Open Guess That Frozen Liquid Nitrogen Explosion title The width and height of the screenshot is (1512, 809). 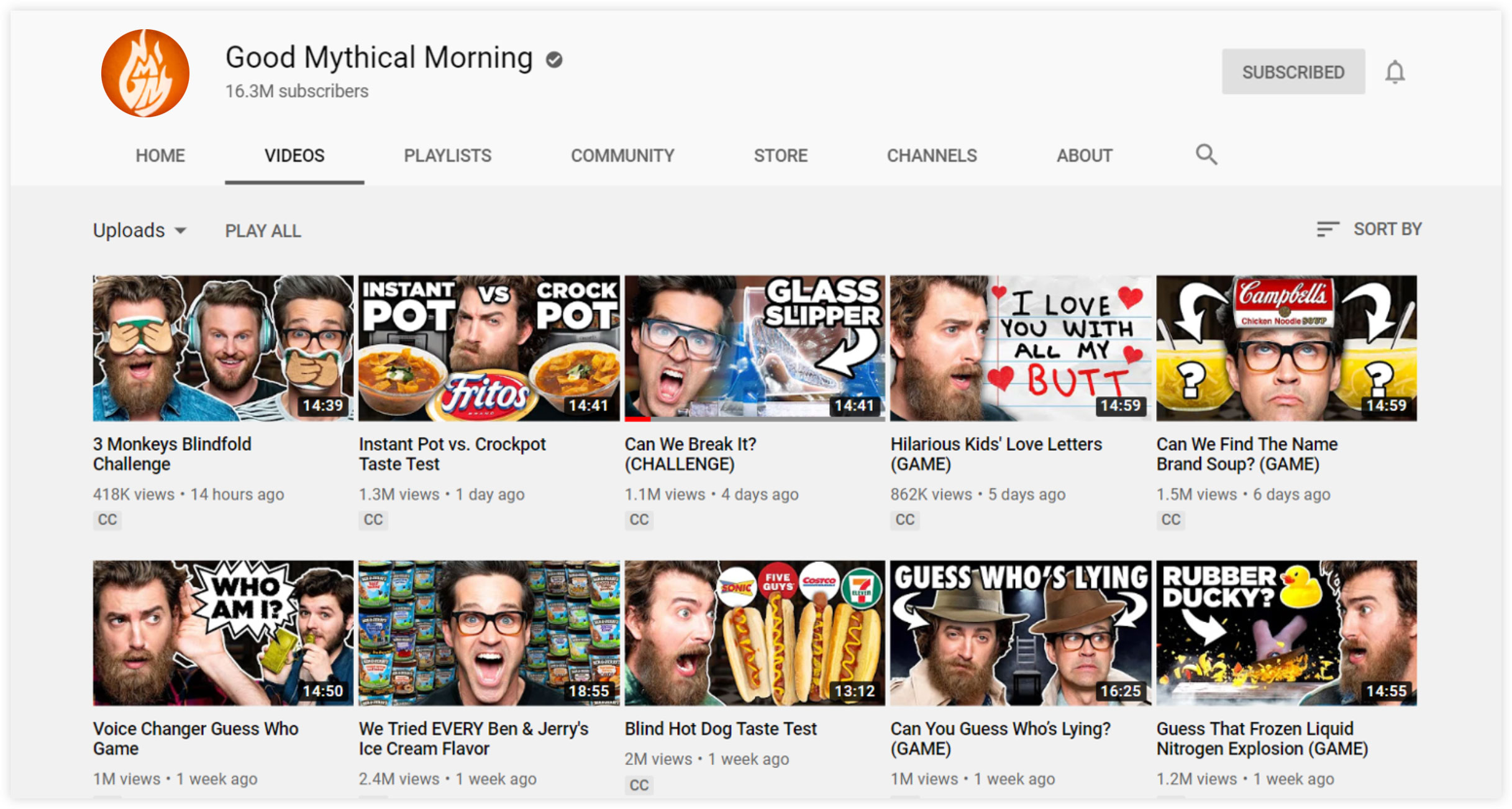coord(1262,738)
